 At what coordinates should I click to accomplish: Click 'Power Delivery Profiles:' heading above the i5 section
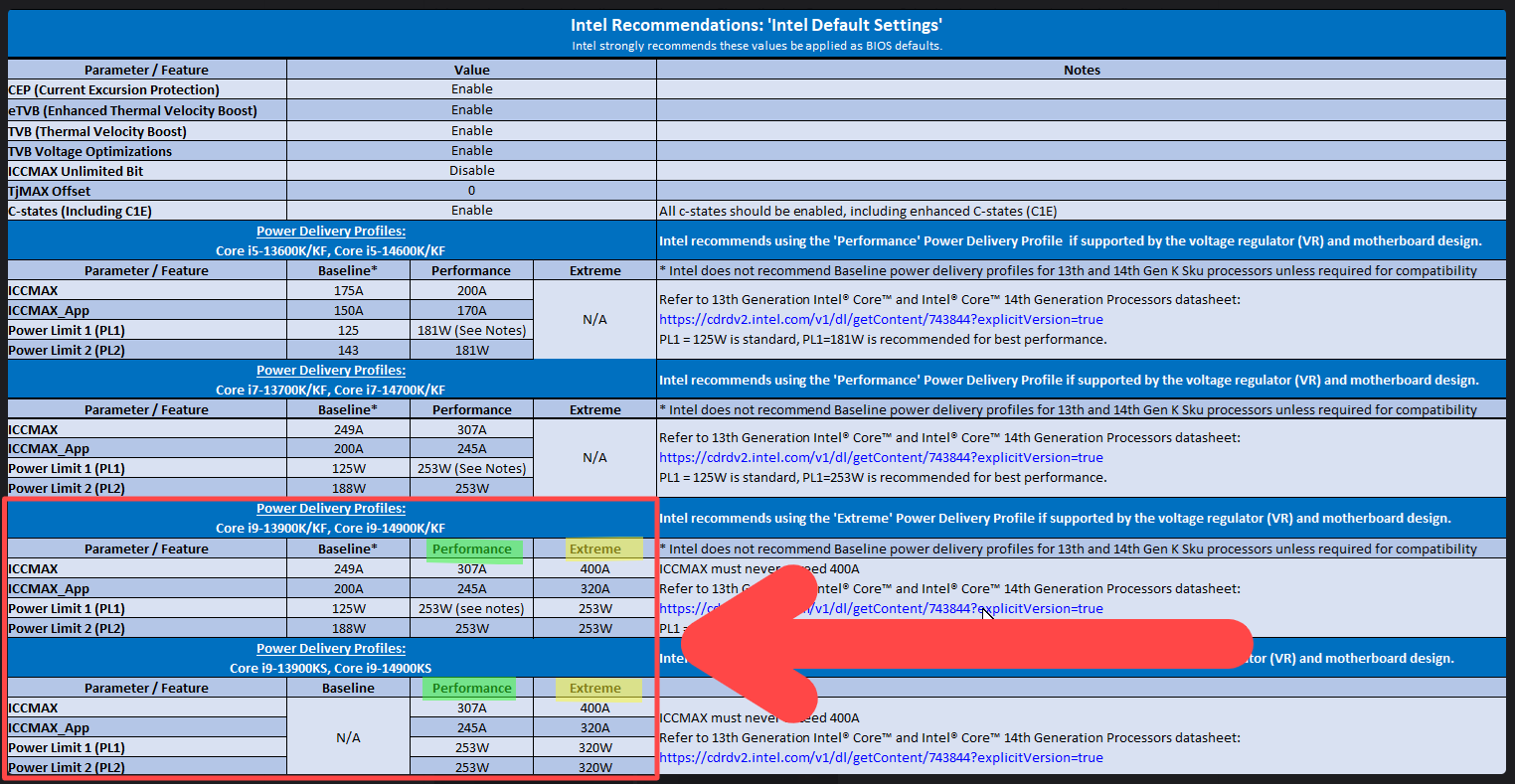pyautogui.click(x=331, y=231)
